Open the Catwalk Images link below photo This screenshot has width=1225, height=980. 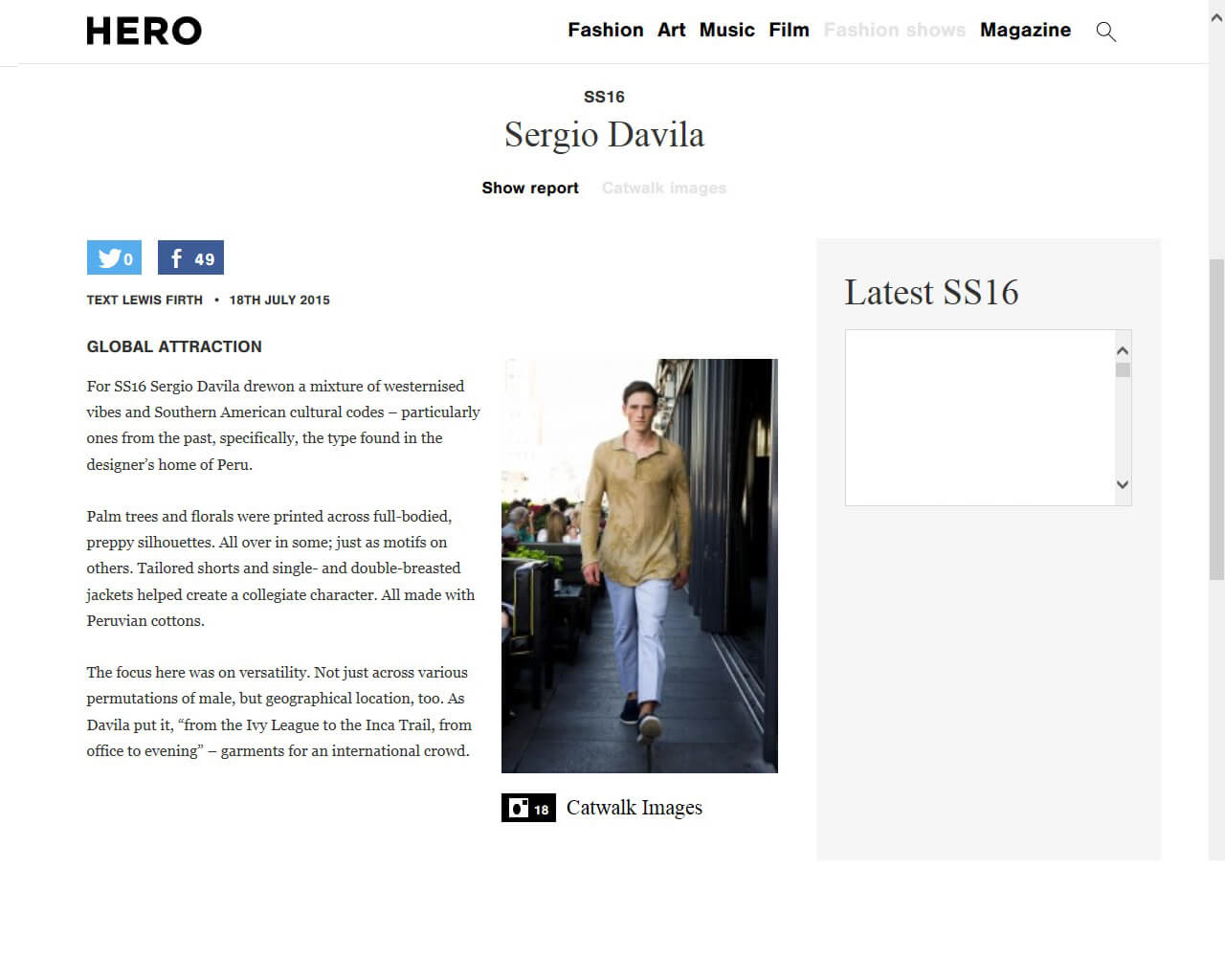point(635,808)
